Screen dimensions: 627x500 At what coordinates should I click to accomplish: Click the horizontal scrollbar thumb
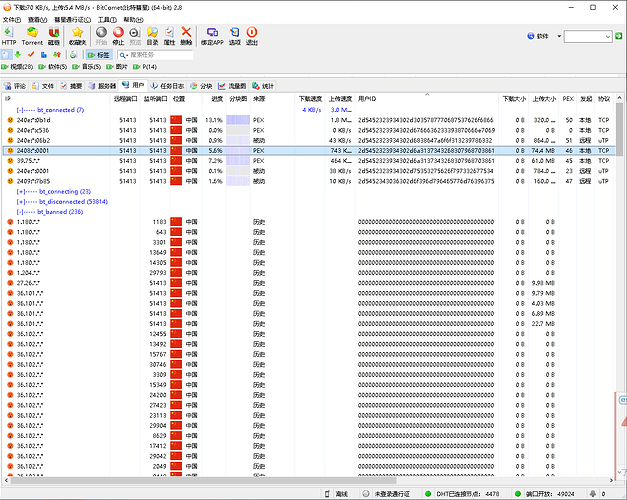[x=203, y=480]
